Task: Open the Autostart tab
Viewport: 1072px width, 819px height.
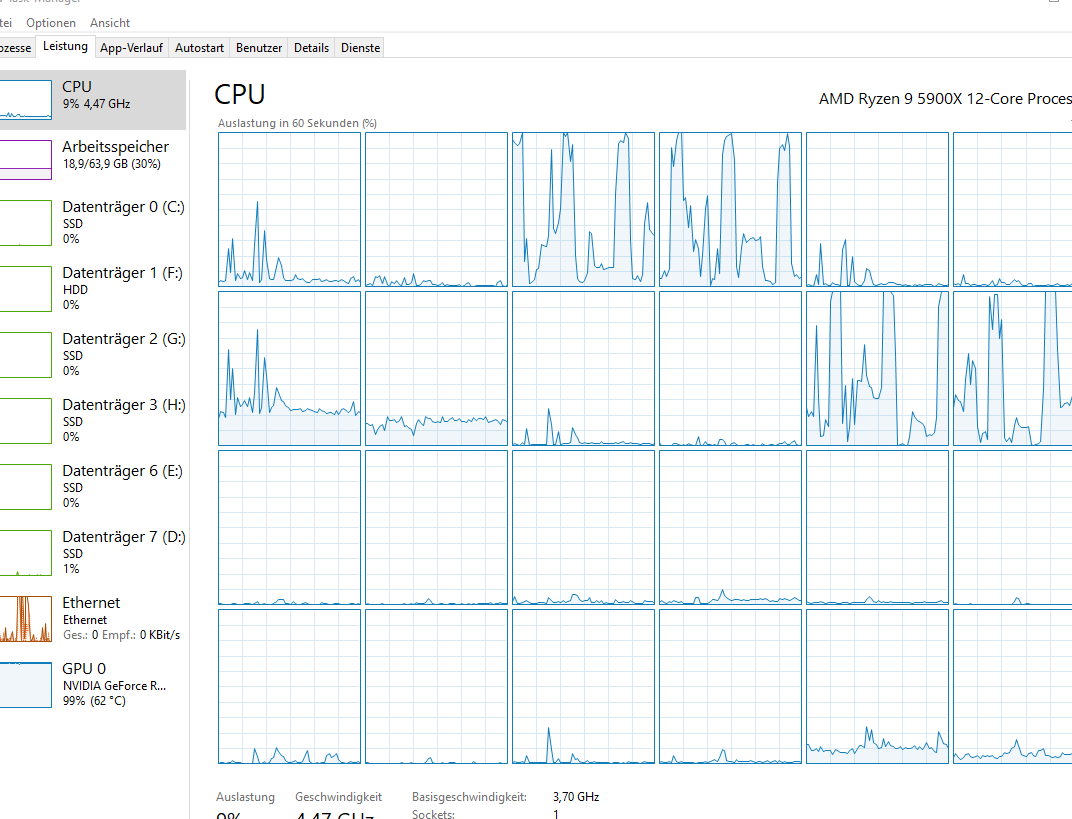Action: click(199, 47)
